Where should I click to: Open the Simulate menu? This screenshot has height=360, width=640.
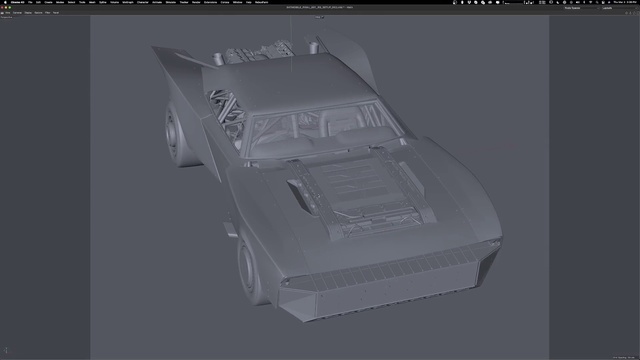[171, 2]
